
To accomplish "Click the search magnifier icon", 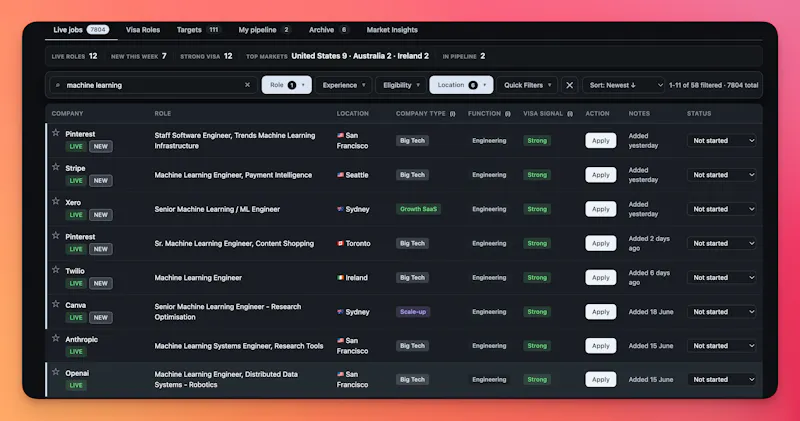I will click(58, 85).
